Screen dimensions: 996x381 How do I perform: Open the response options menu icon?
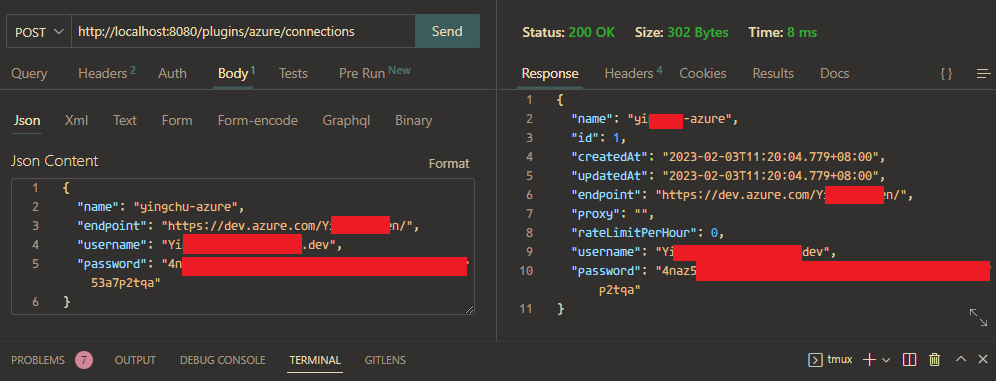983,74
